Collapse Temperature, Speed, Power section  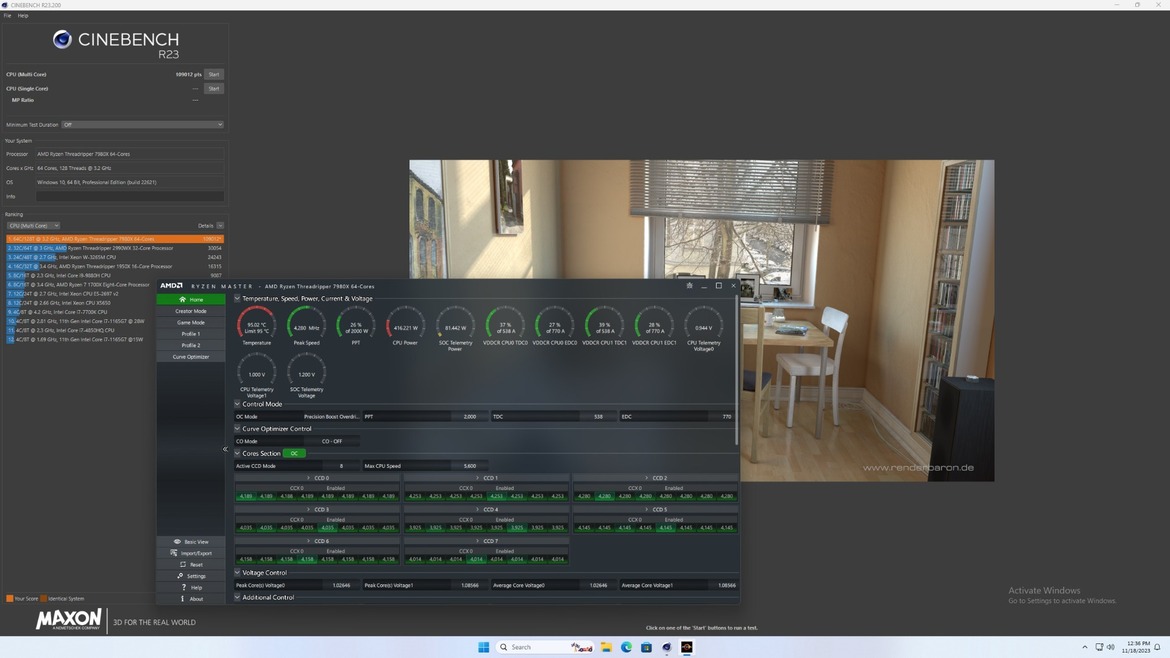pyautogui.click(x=237, y=299)
